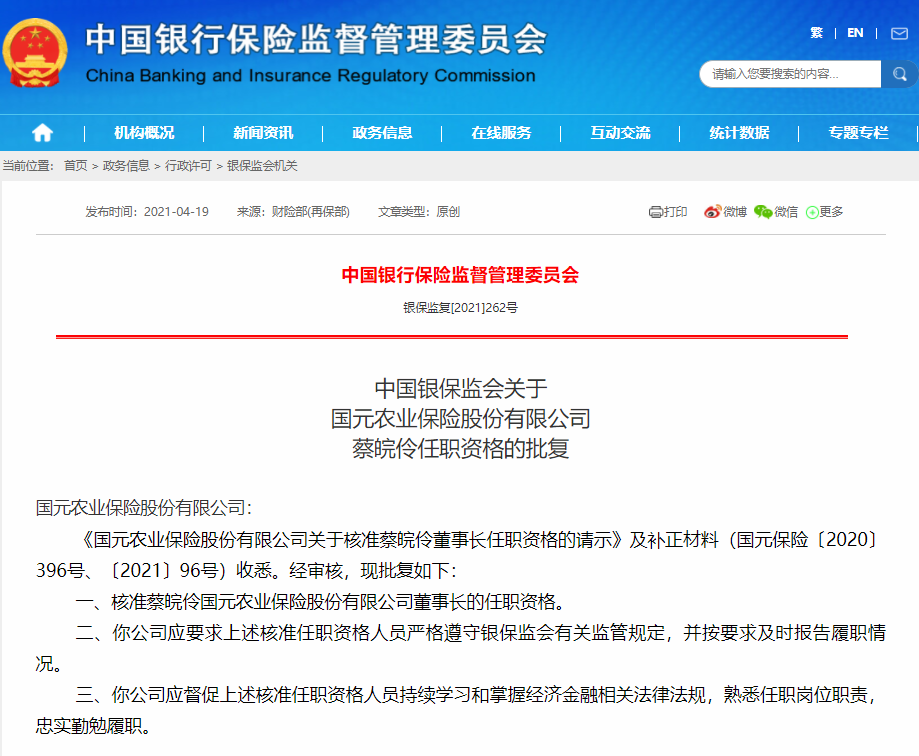Share via the Weibo icon
Screen dimensions: 919x756
coord(712,212)
